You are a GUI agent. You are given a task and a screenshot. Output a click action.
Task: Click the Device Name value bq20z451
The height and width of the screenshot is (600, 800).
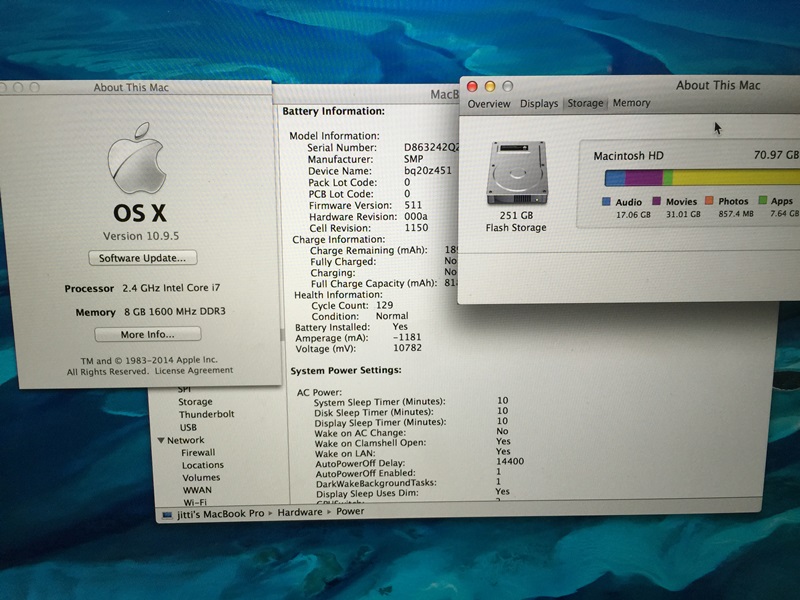point(428,170)
